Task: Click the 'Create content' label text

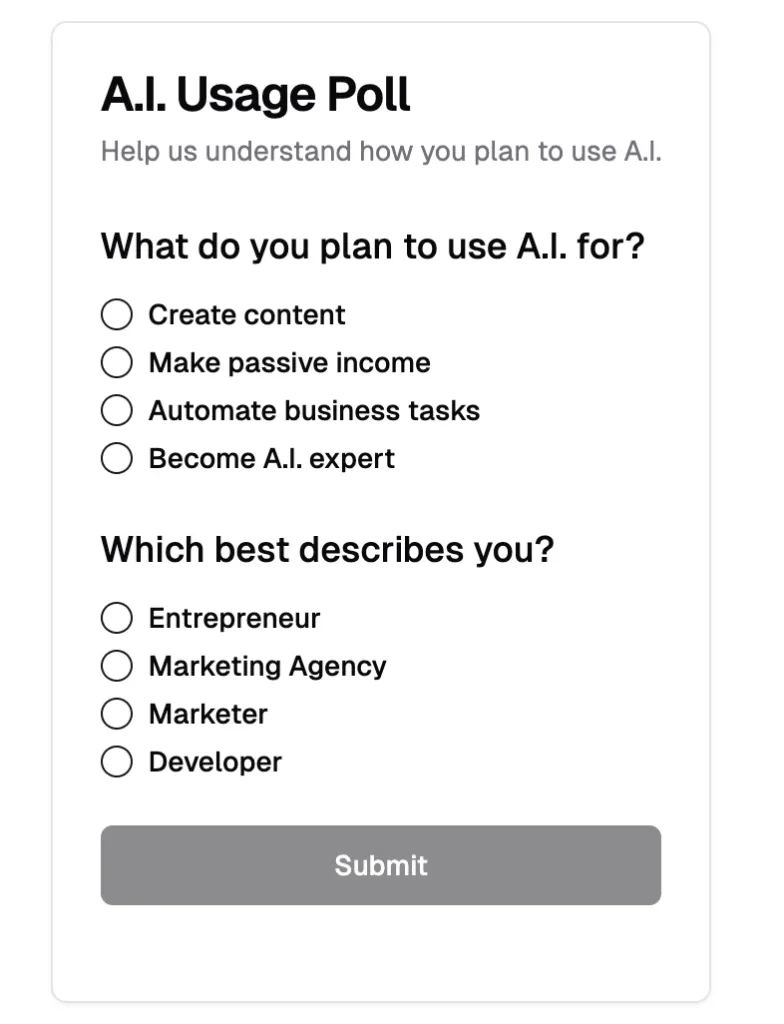Action: [247, 315]
